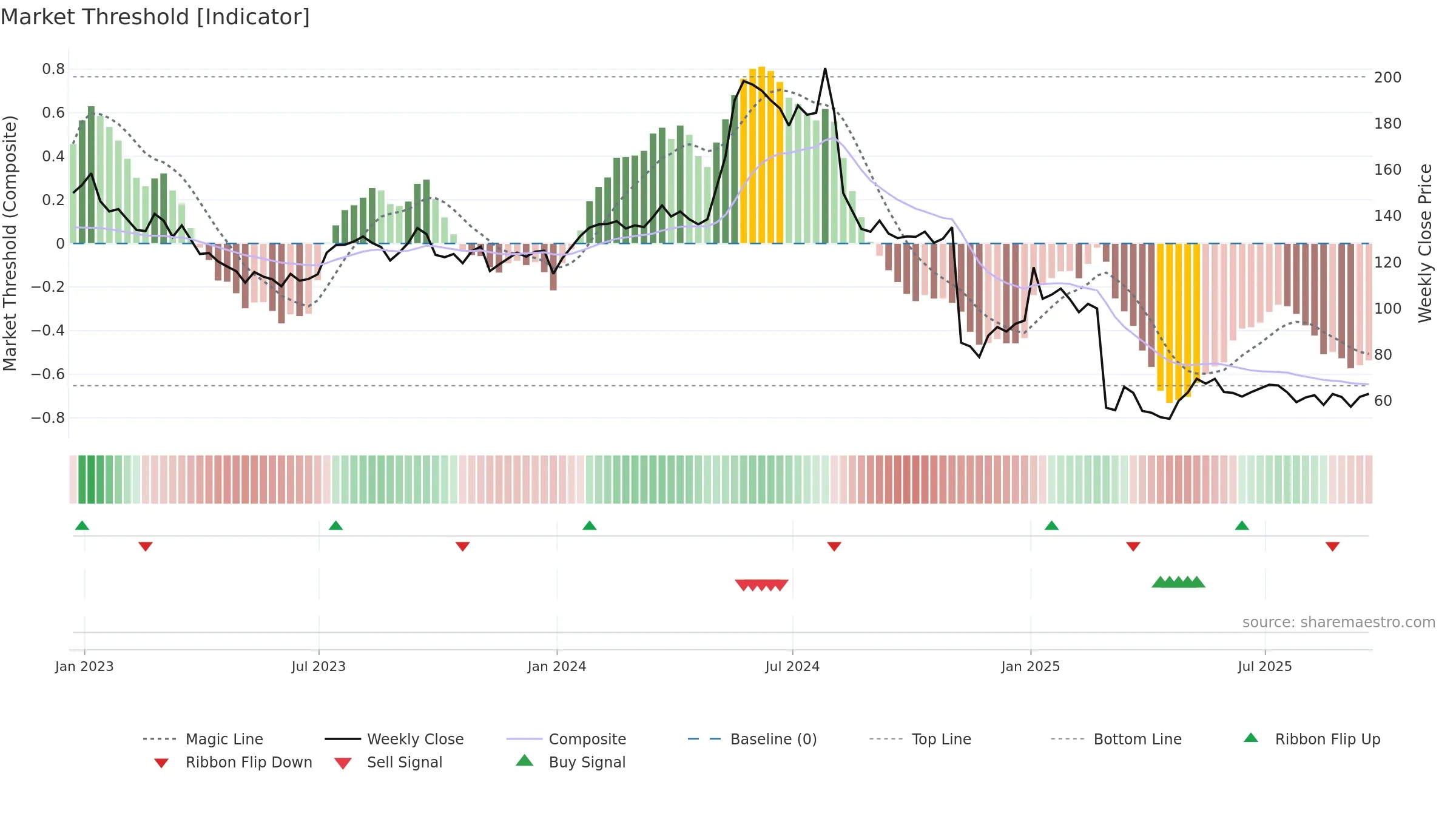
Task: Click the chart title Market Threshold [Indicator]
Action: [x=155, y=17]
